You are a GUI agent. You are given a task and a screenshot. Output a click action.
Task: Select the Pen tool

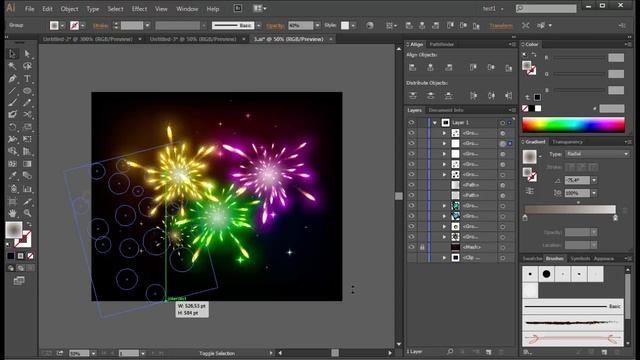(12, 78)
